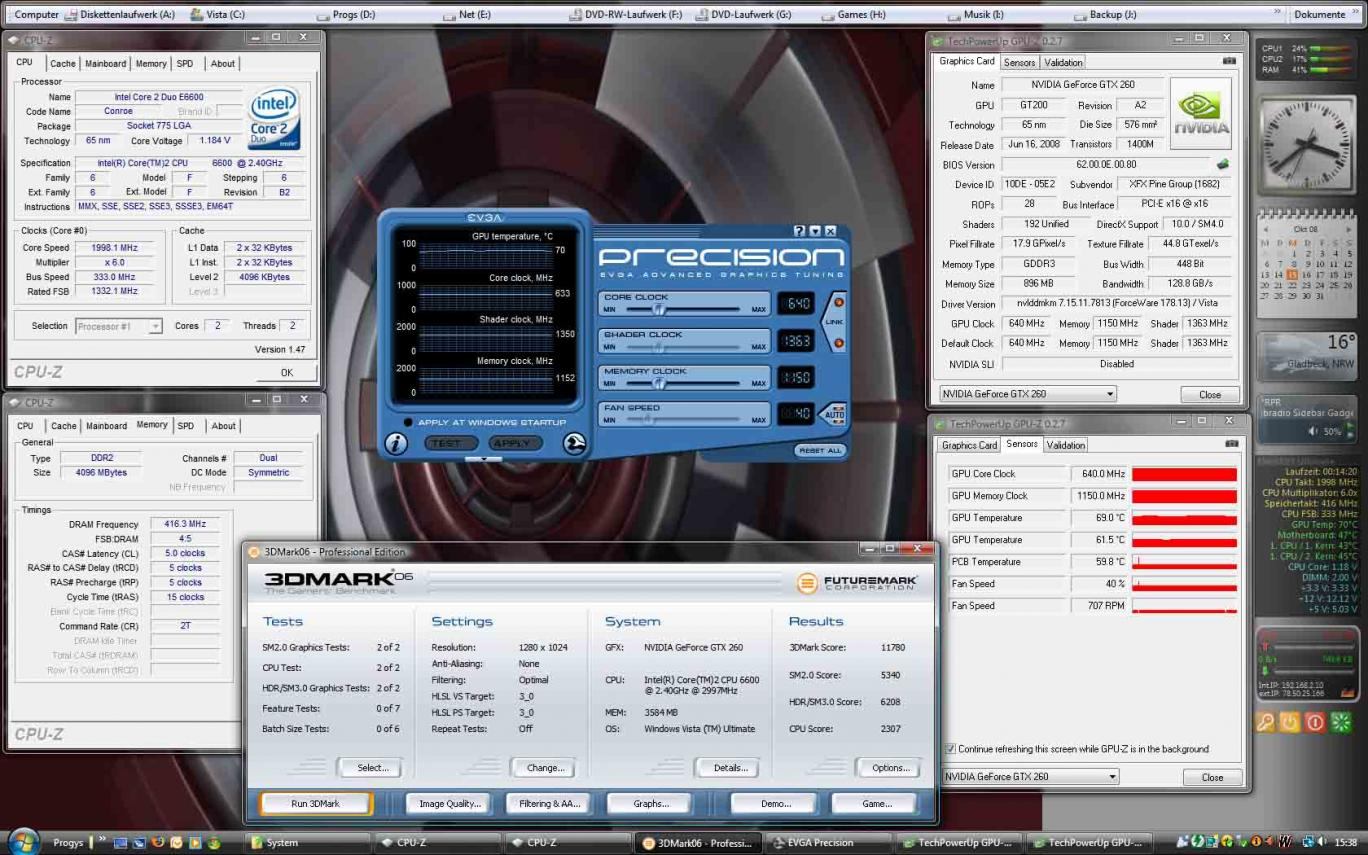Expand the Precision bottom drawer arrow

(x=484, y=460)
